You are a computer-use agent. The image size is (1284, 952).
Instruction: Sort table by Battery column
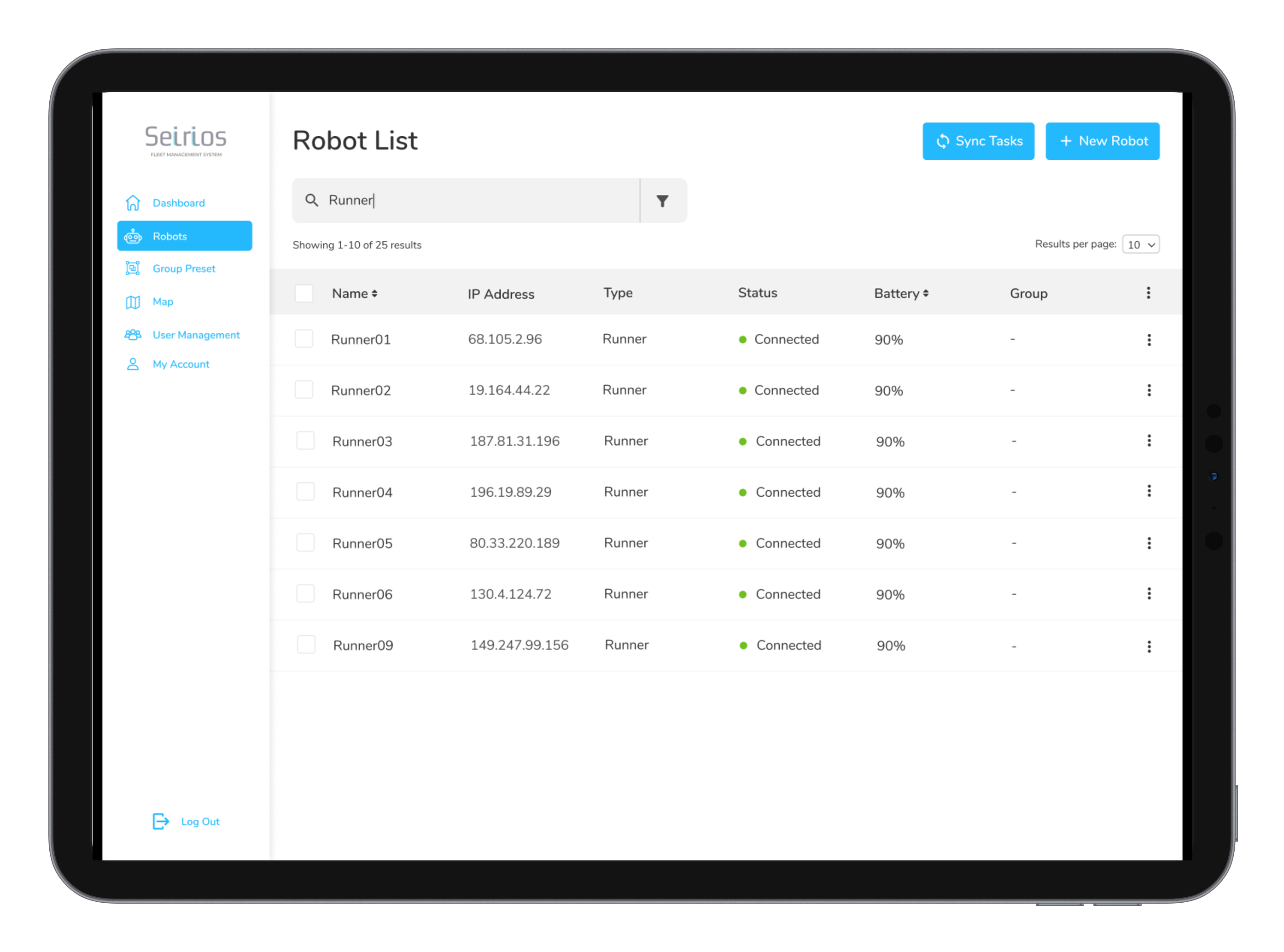[900, 293]
